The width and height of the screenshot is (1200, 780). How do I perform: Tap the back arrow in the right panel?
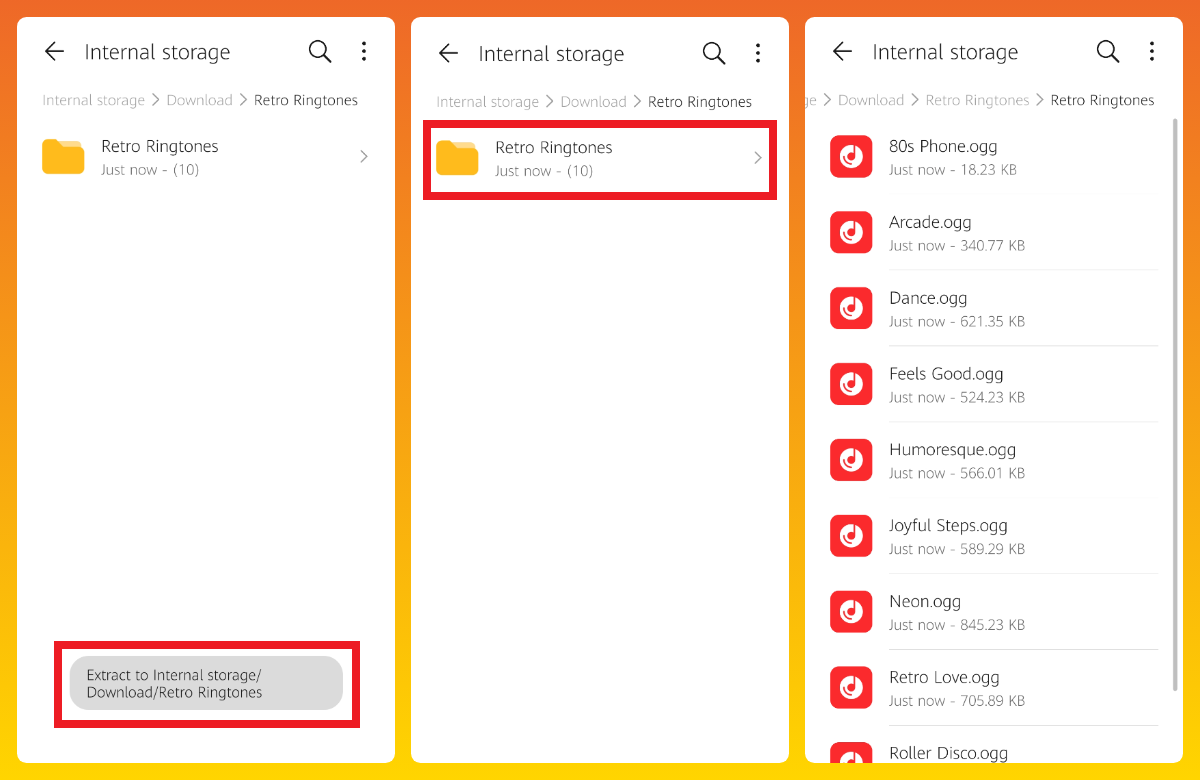[x=842, y=52]
